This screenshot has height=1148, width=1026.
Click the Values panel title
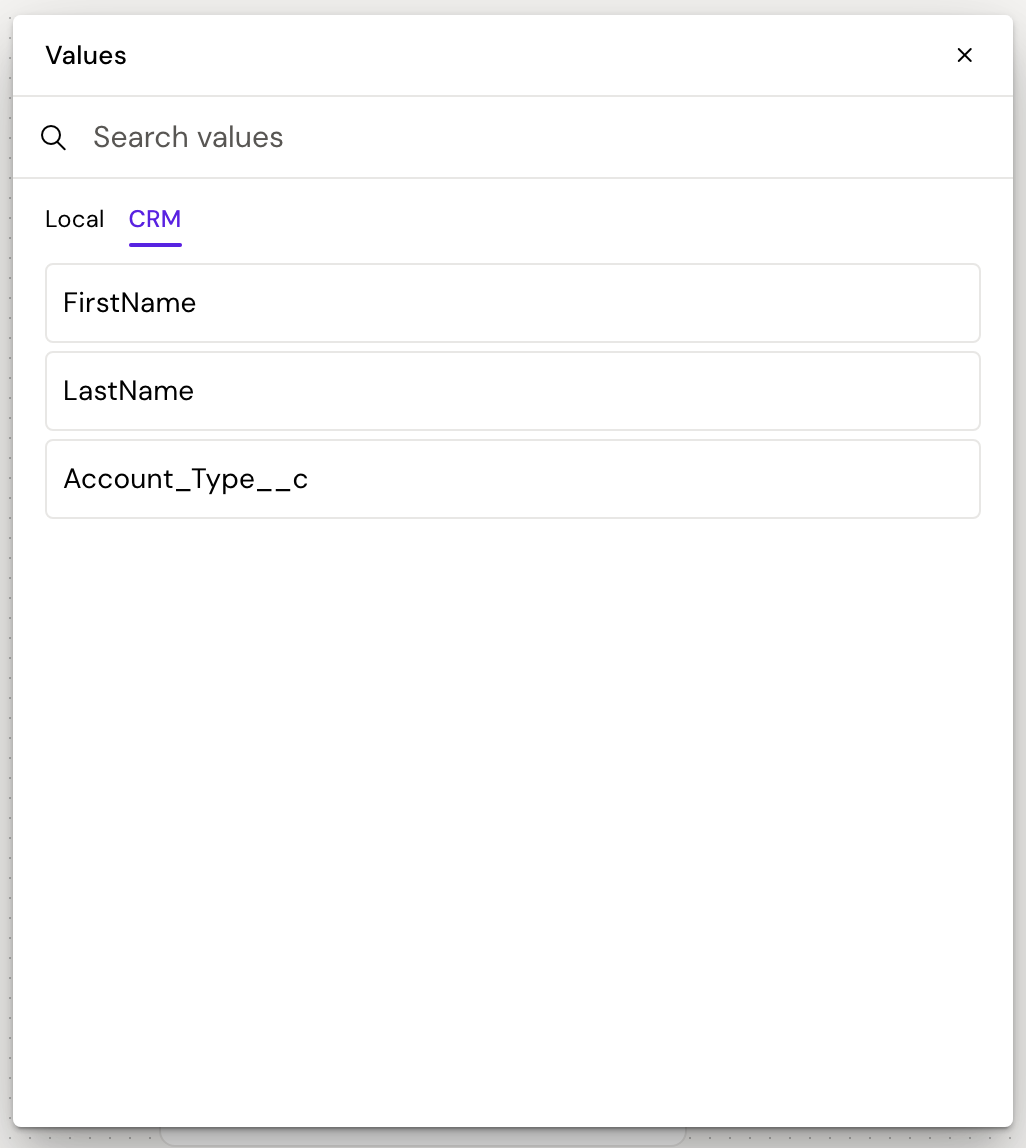pos(86,56)
